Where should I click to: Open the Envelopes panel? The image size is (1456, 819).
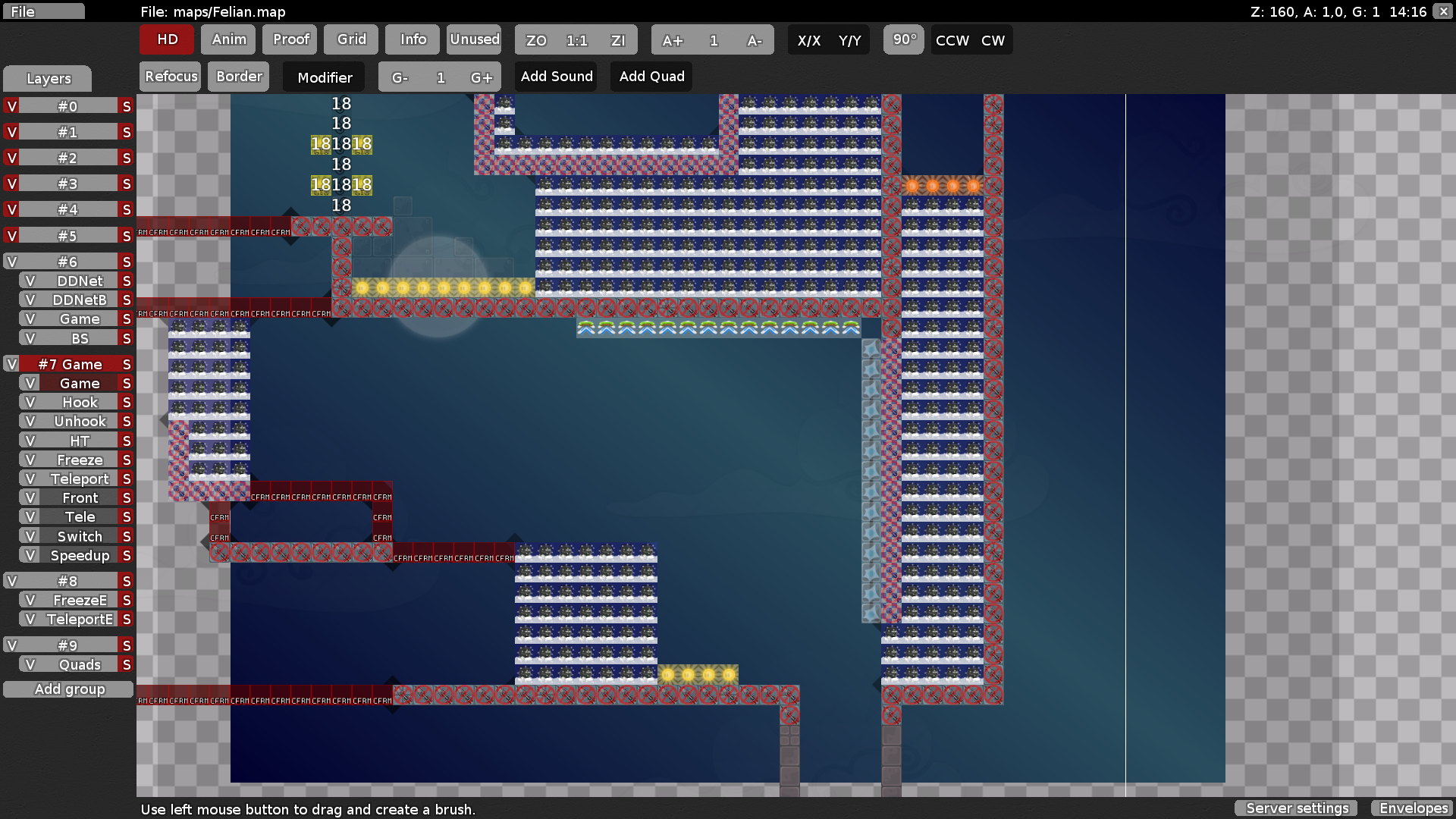(1414, 808)
